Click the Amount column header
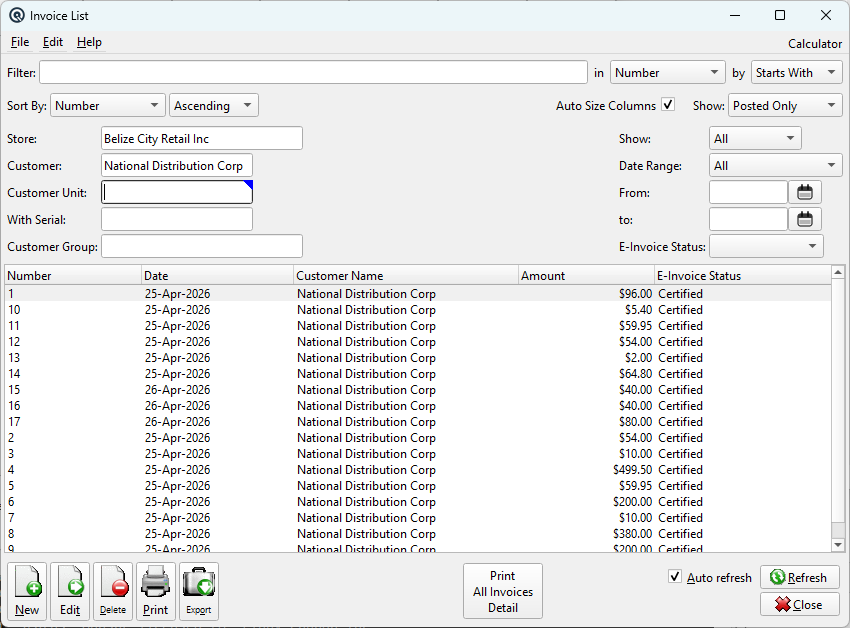 pos(587,275)
